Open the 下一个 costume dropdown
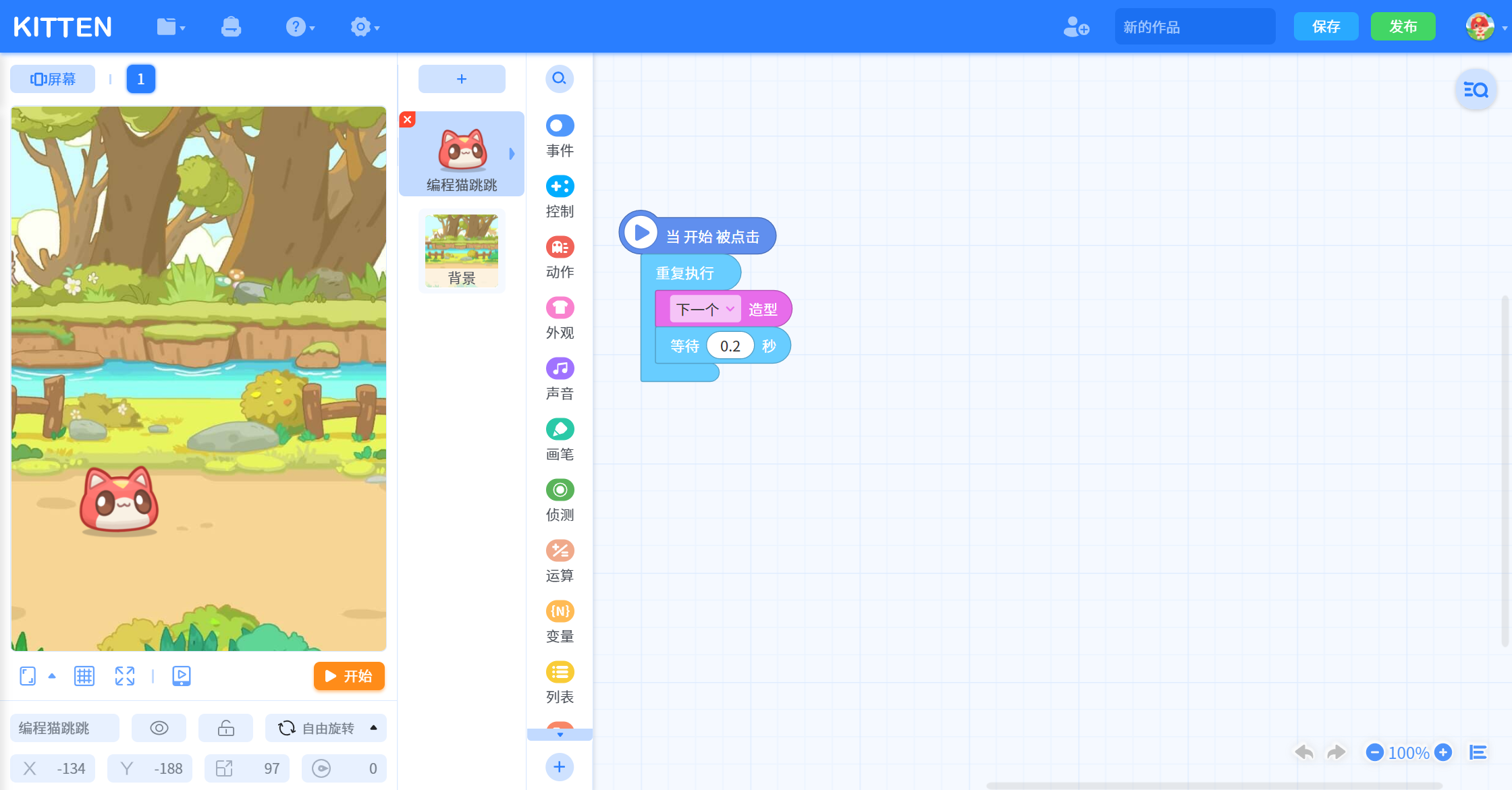Image resolution: width=1512 pixels, height=790 pixels. coord(705,309)
